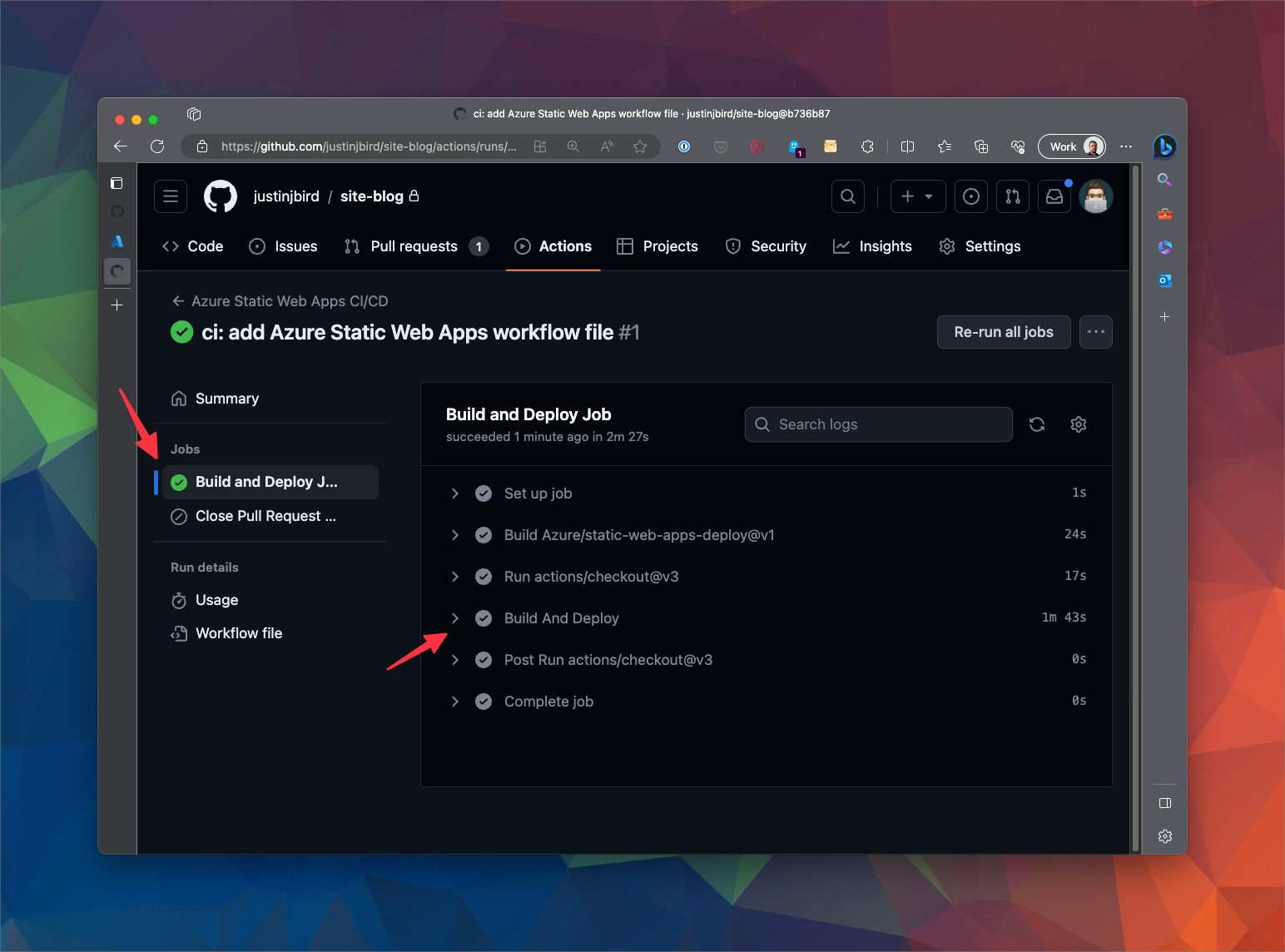The image size is (1285, 952).
Task: Open log settings gear in the job panel
Action: [x=1078, y=424]
